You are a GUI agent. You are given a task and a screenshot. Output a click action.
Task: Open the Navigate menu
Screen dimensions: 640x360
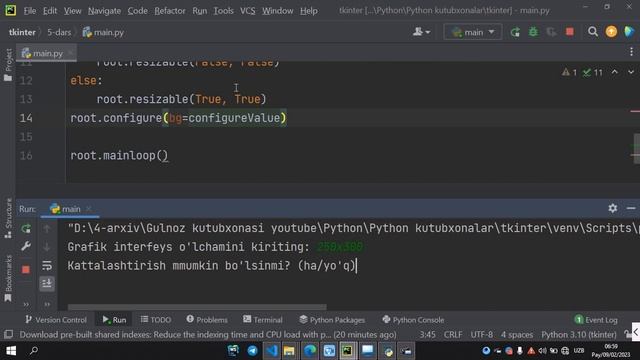tap(104, 11)
